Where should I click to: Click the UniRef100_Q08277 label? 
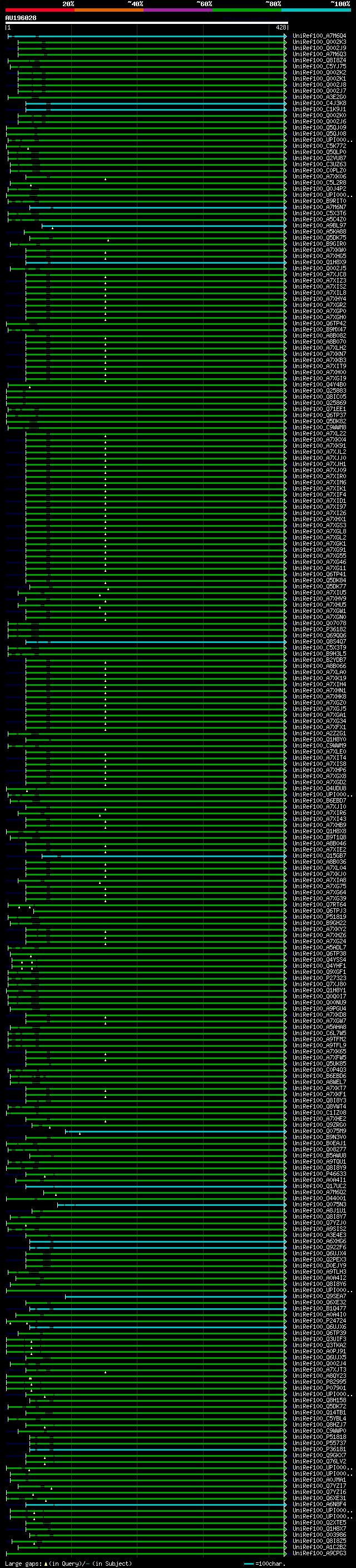point(319,1149)
